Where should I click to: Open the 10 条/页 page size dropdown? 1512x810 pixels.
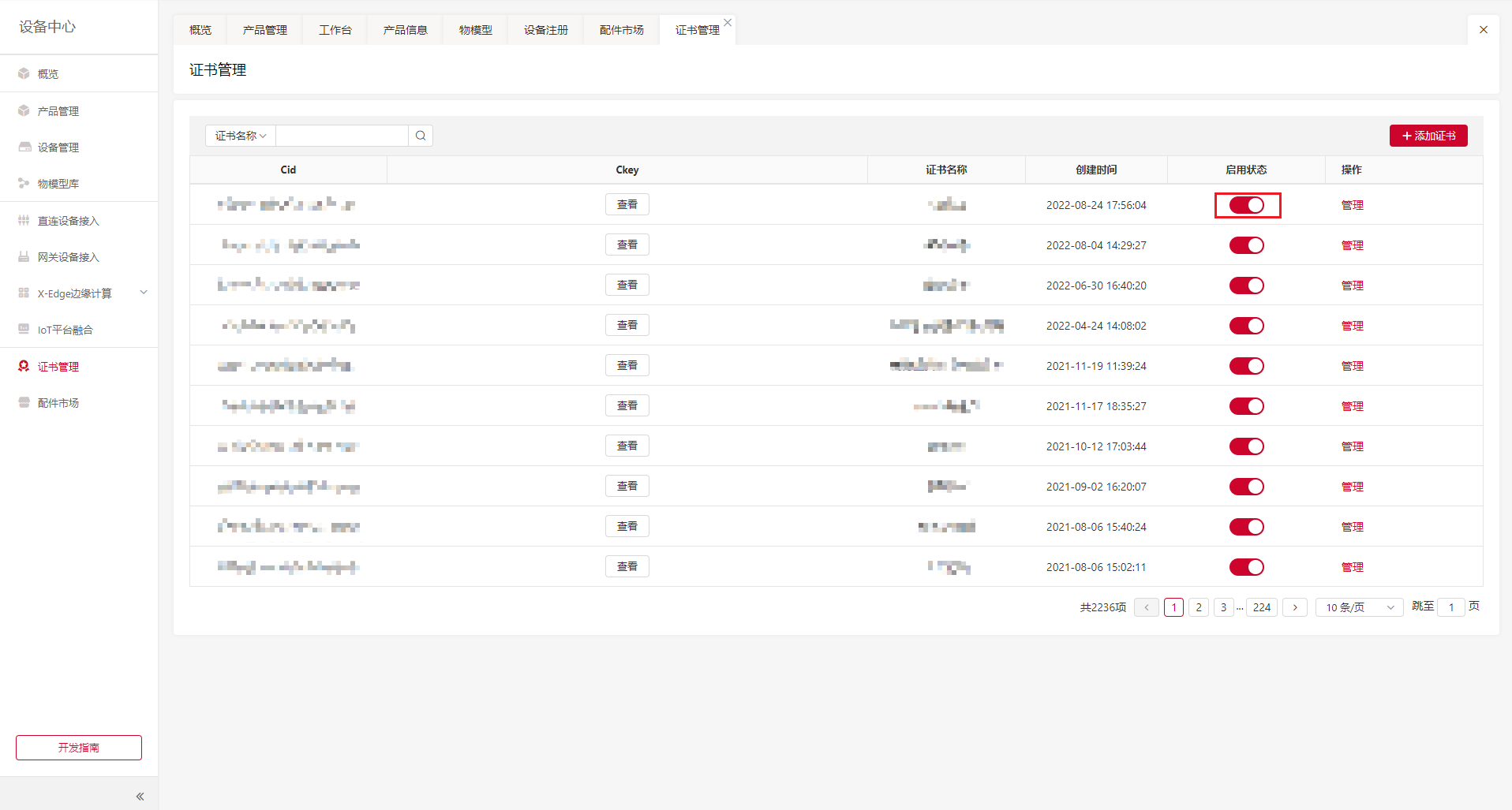(x=1359, y=607)
